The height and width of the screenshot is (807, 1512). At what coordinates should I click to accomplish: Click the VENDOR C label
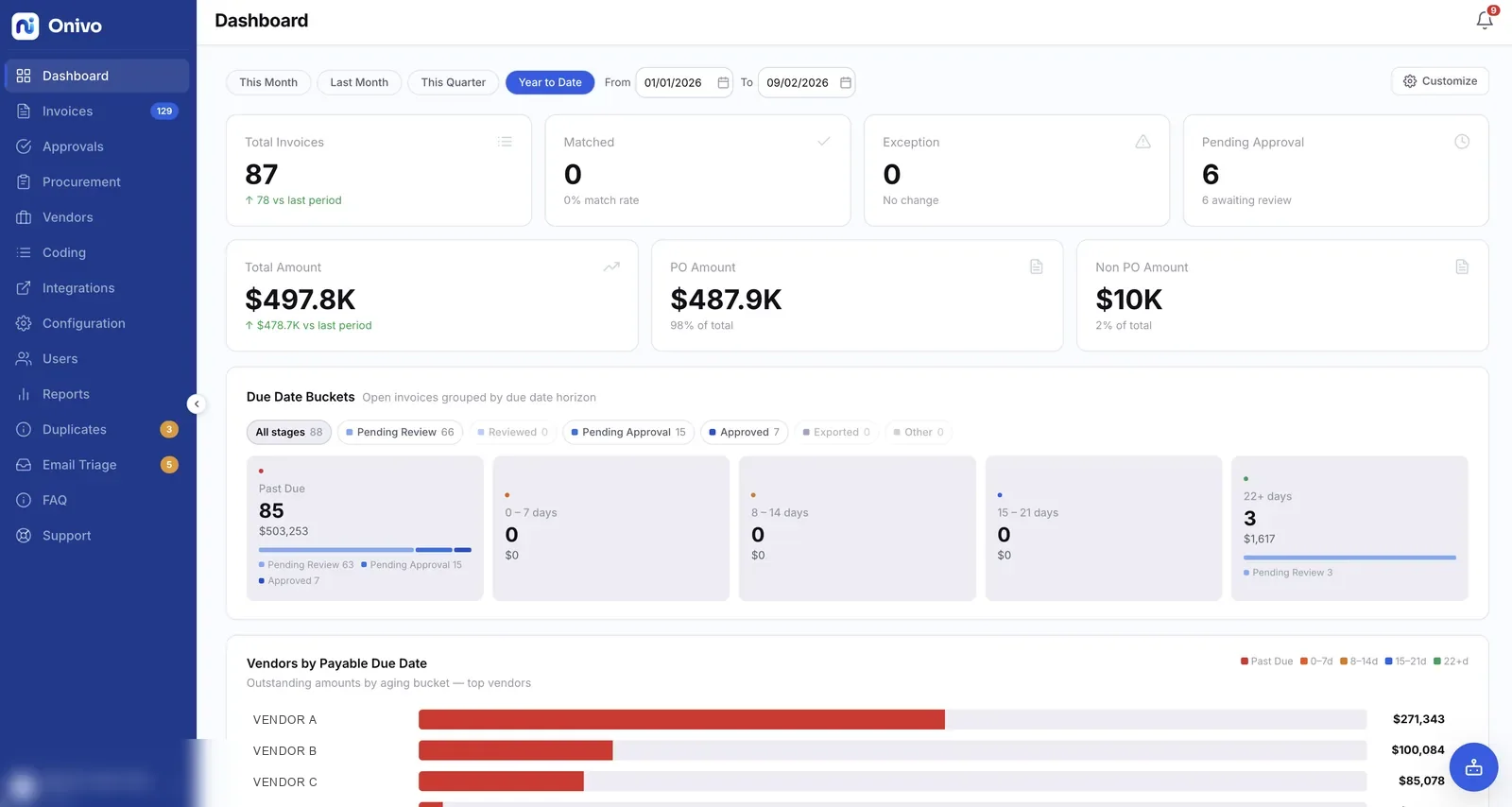point(285,781)
